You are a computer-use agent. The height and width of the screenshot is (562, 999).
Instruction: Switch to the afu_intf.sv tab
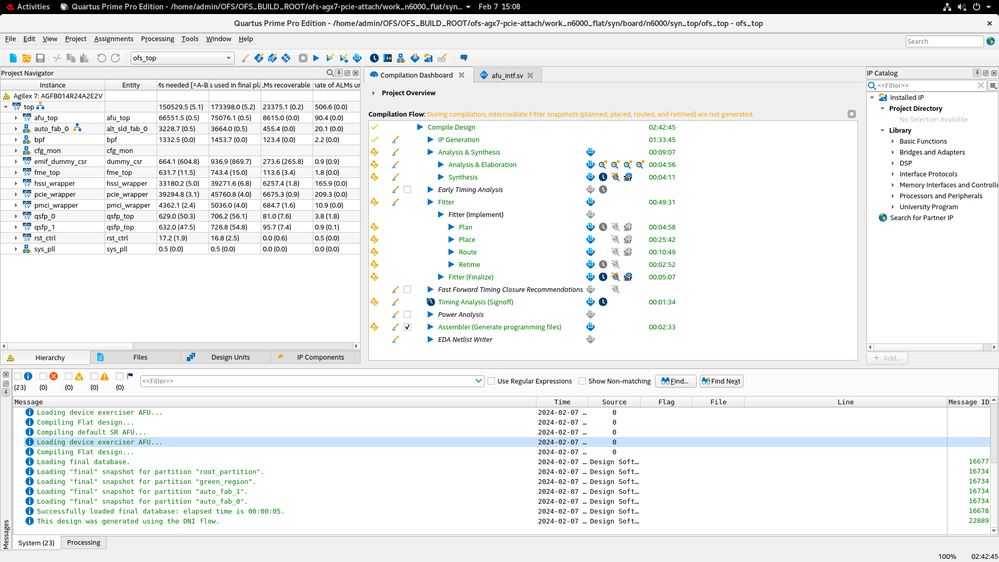click(x=505, y=75)
